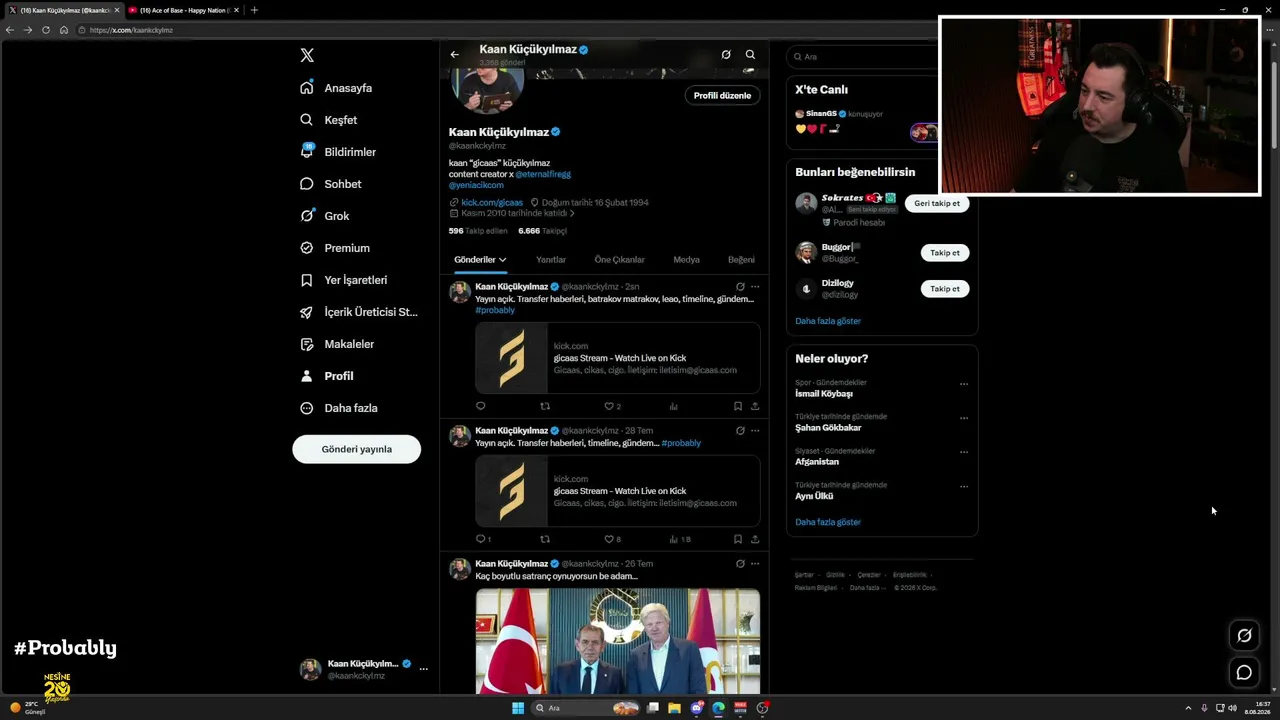Go to Profil in the sidebar
Image resolution: width=1280 pixels, height=720 pixels.
point(326,376)
